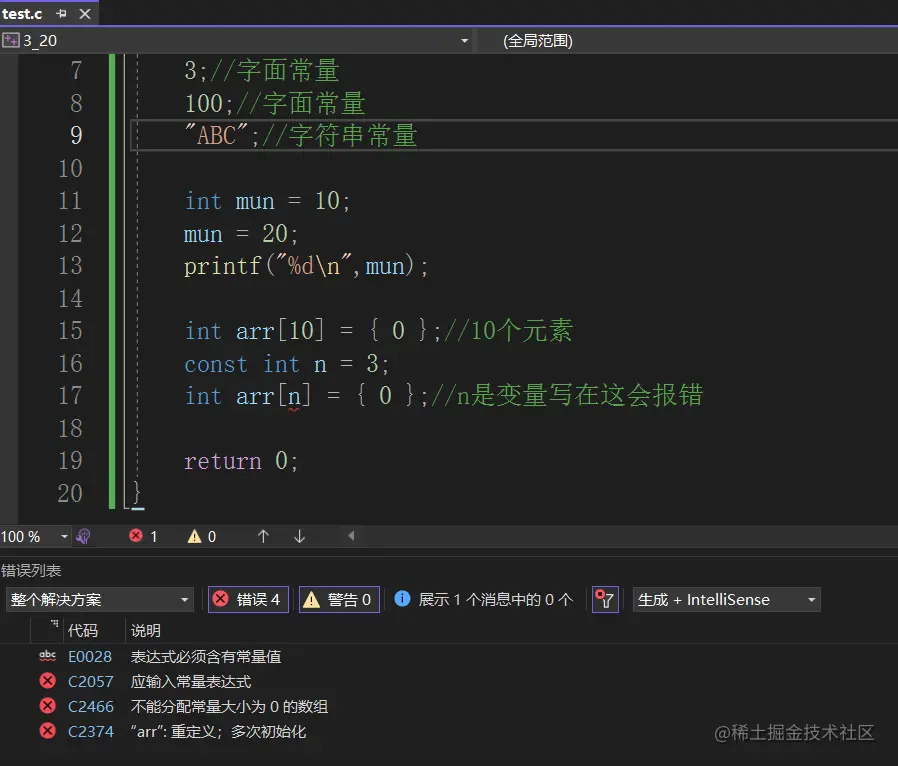This screenshot has width=898, height=766.
Task: Navigate to next issue with down arrow icon
Action: (x=298, y=537)
